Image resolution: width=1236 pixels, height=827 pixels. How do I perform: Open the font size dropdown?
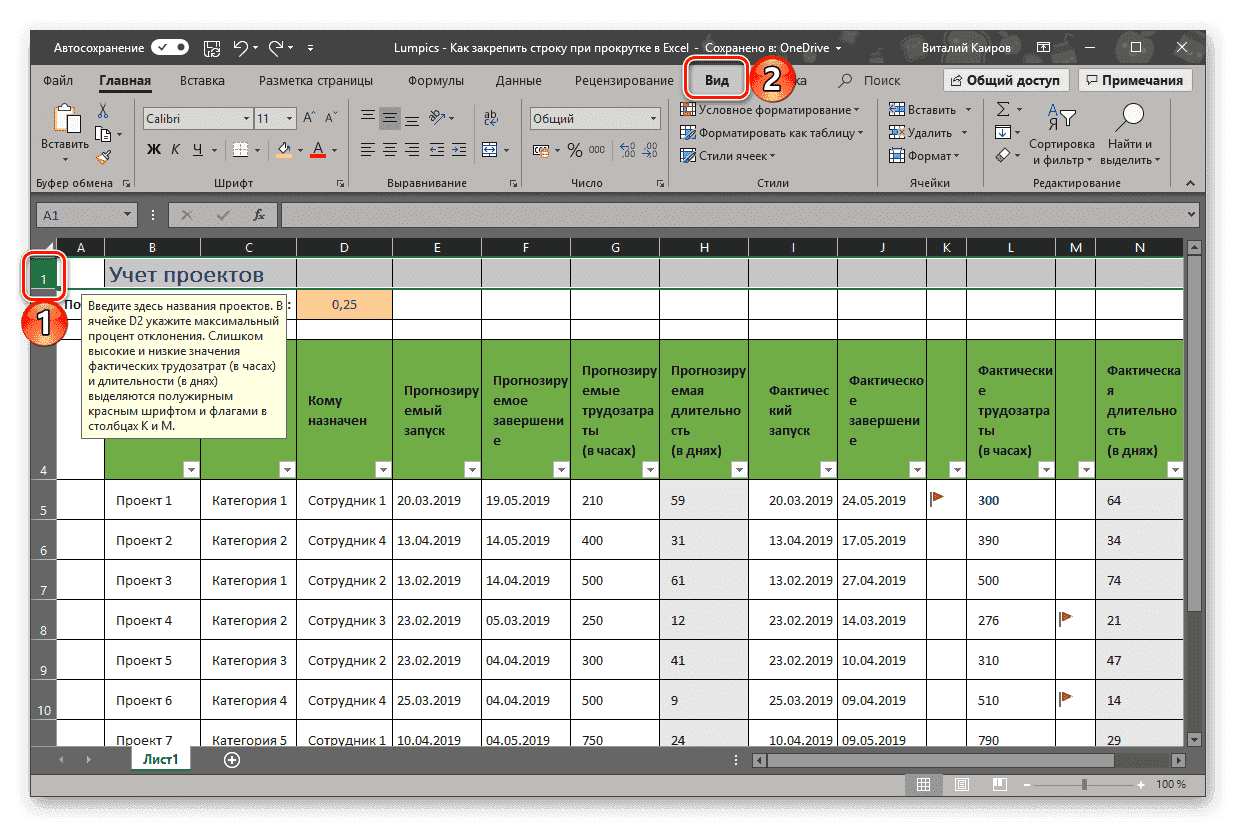pyautogui.click(x=288, y=118)
